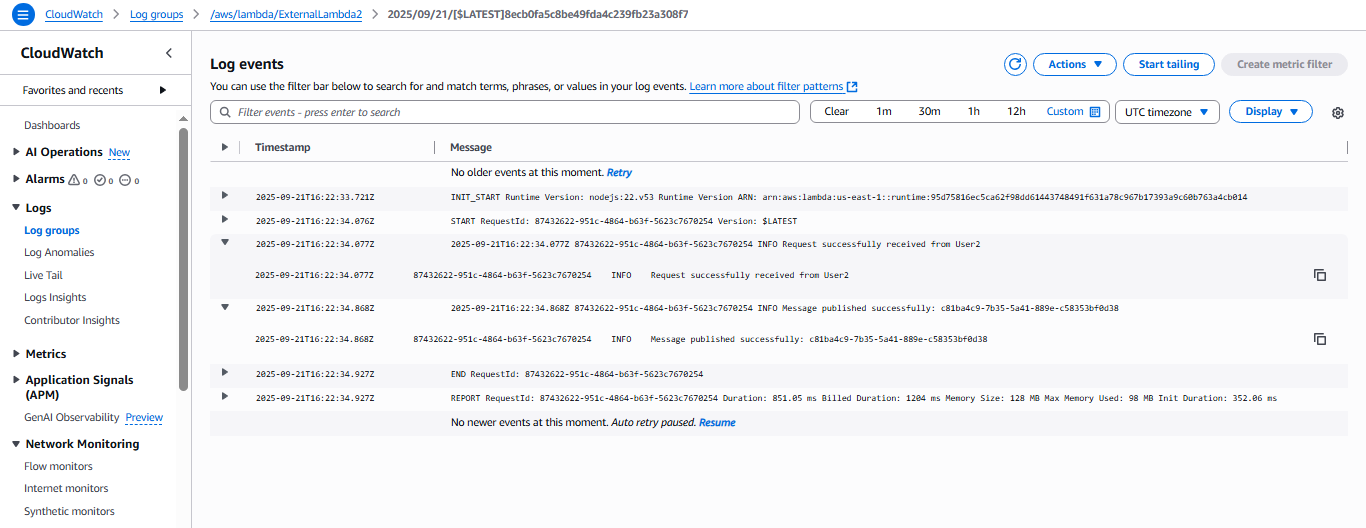Viewport: 1366px width, 528px height.
Task: Click the Start tailing button
Action: 1169,64
